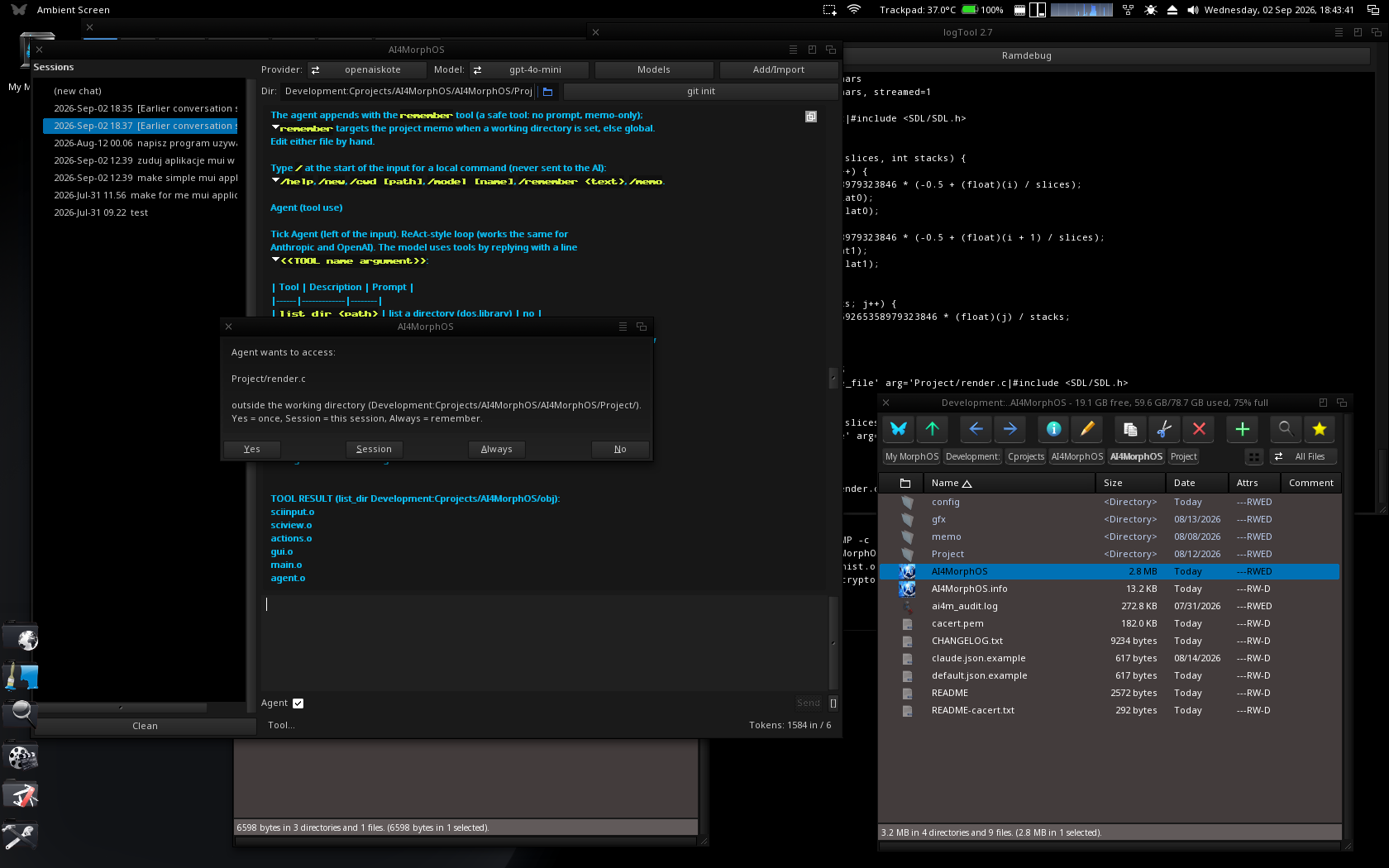Click the Models button

point(654,69)
